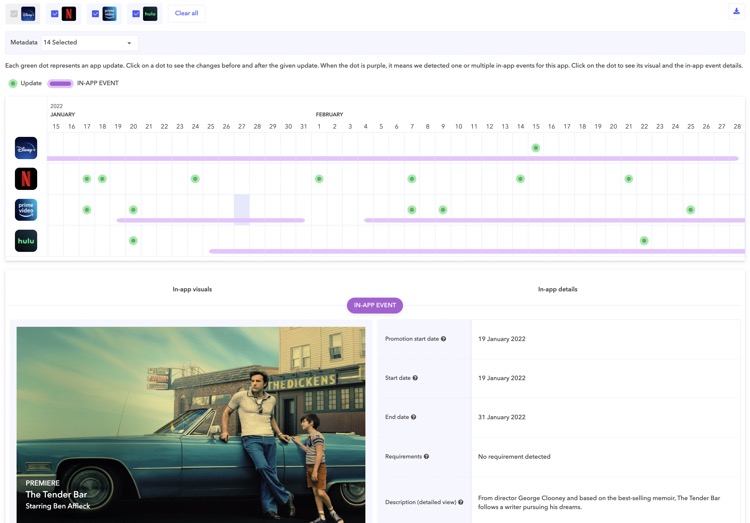Screen dimensions: 750x523
Task: Toggle the Hulu checkbox in the top filter row
Action: point(136,14)
